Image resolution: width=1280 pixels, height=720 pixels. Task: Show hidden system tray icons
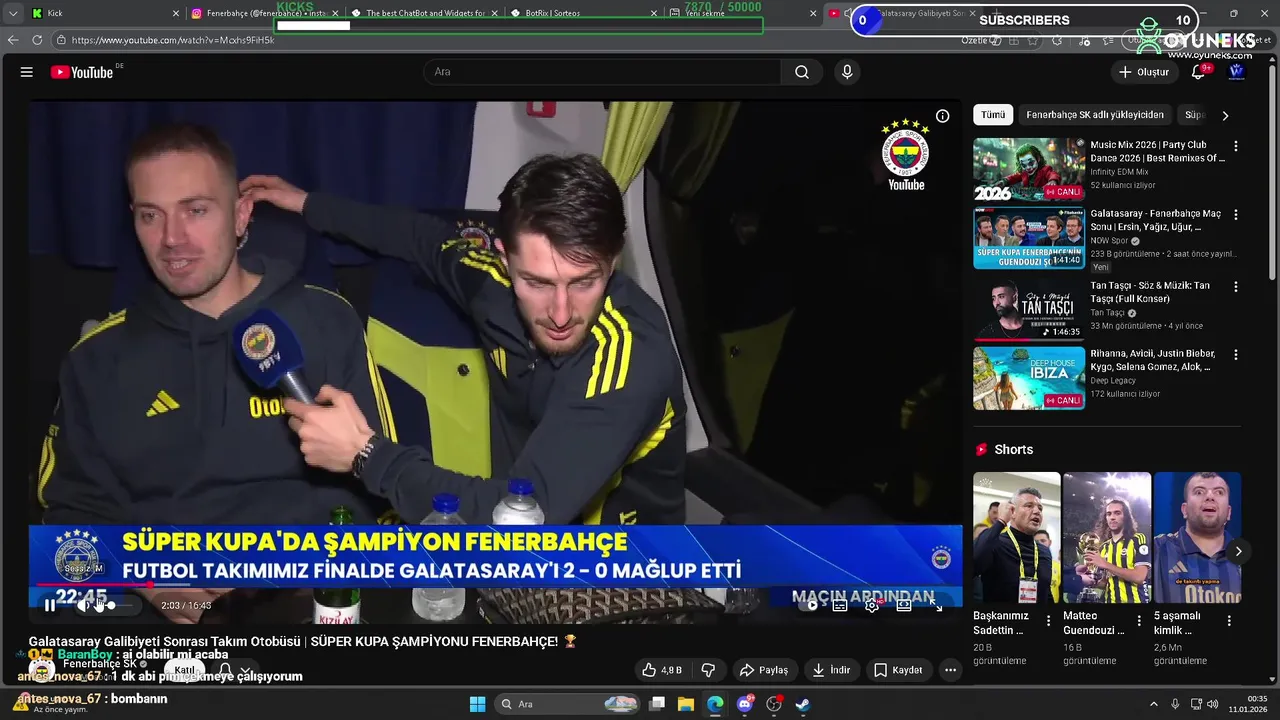click(1153, 704)
